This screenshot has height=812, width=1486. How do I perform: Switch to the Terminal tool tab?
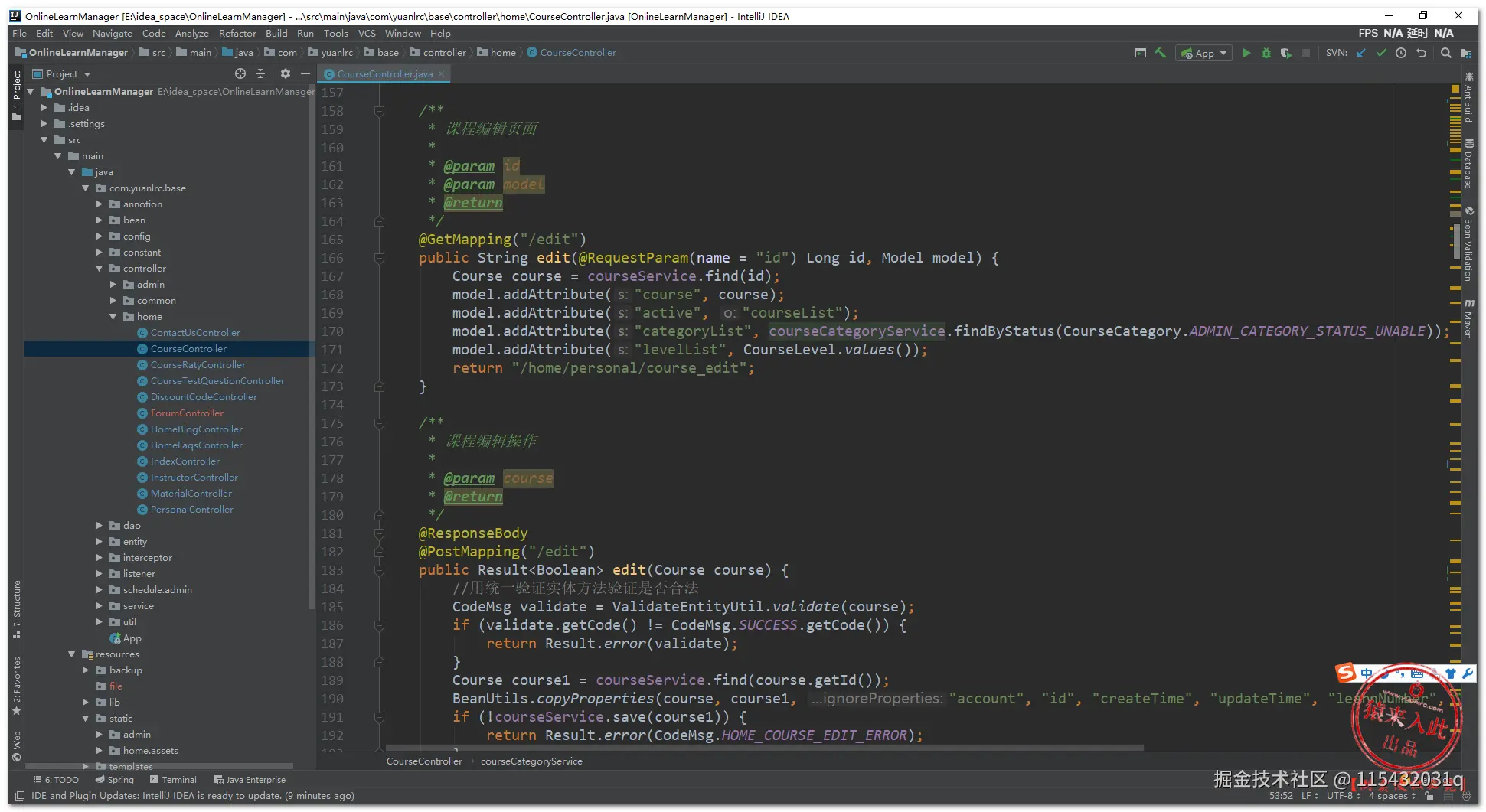click(173, 780)
